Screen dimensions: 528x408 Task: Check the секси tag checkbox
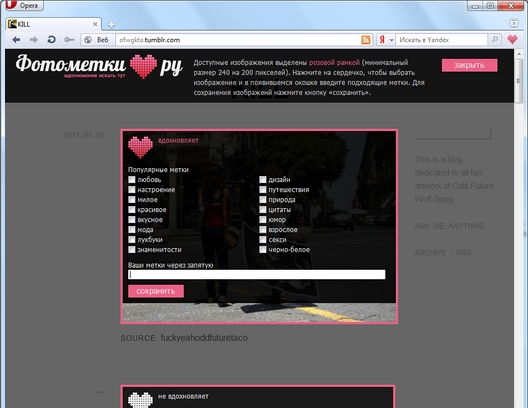pos(263,239)
